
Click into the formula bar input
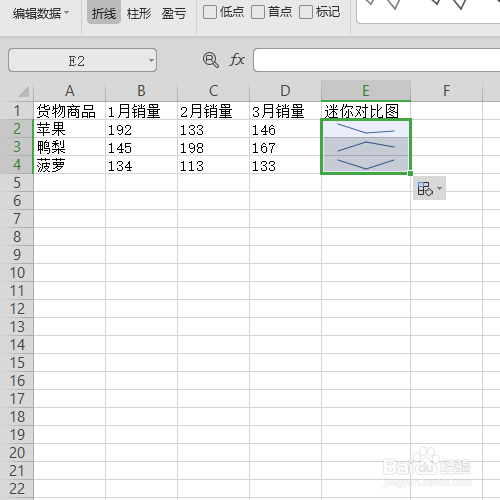[x=377, y=60]
